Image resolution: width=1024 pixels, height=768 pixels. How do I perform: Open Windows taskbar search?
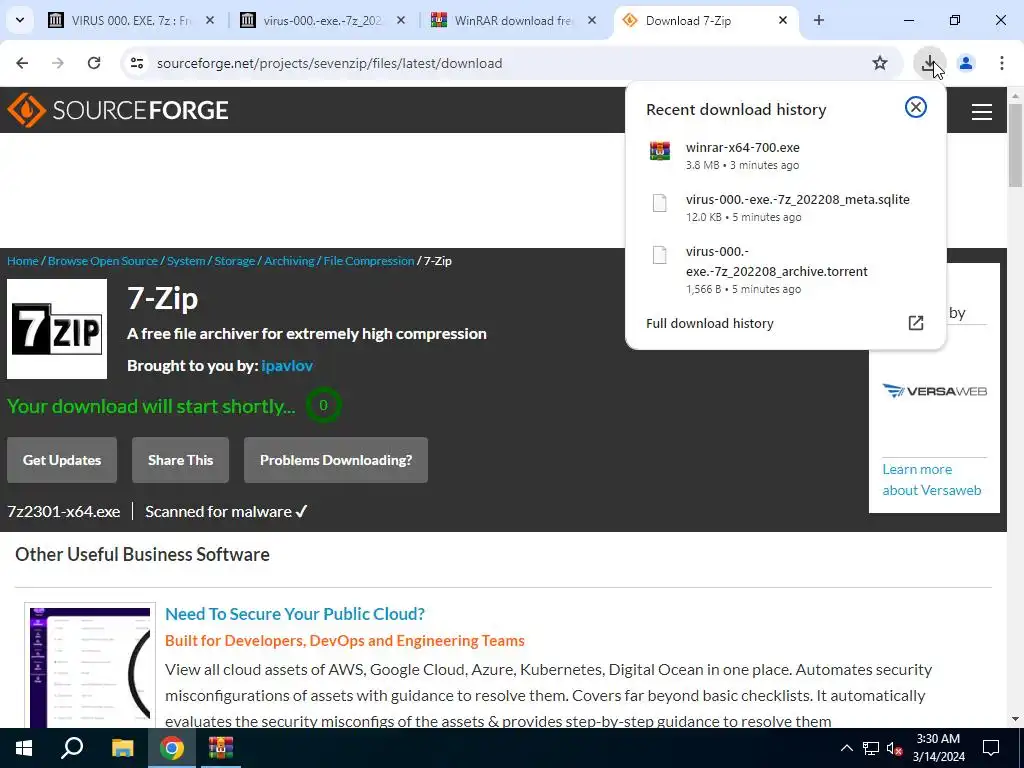point(72,748)
